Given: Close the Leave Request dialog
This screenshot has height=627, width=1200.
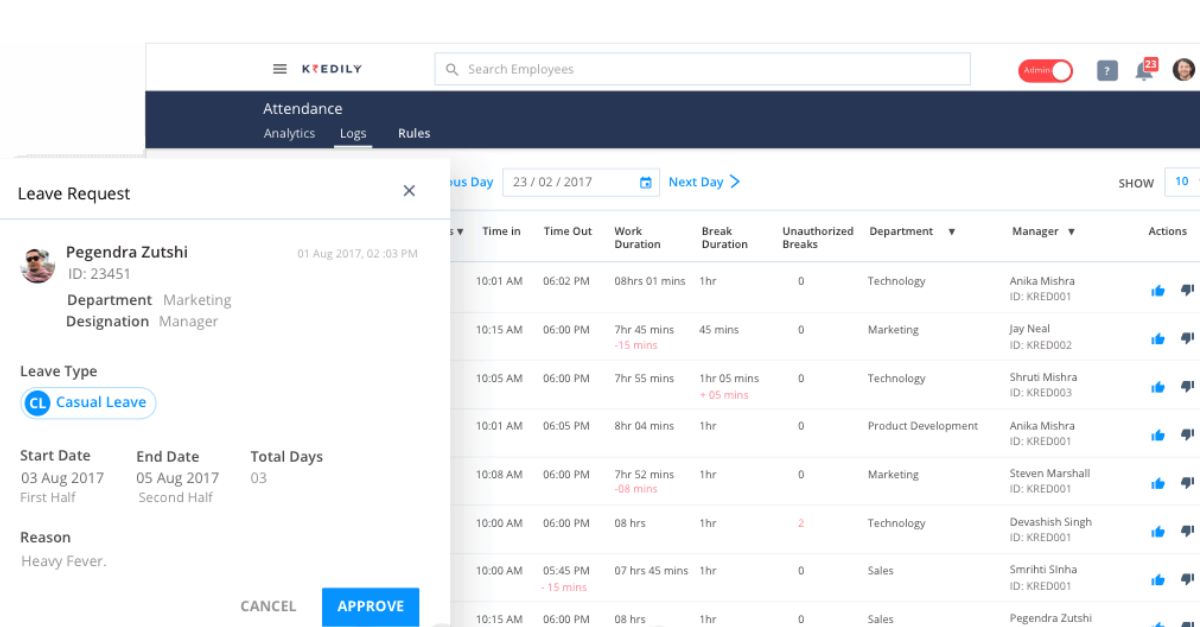Looking at the screenshot, I should coord(409,190).
